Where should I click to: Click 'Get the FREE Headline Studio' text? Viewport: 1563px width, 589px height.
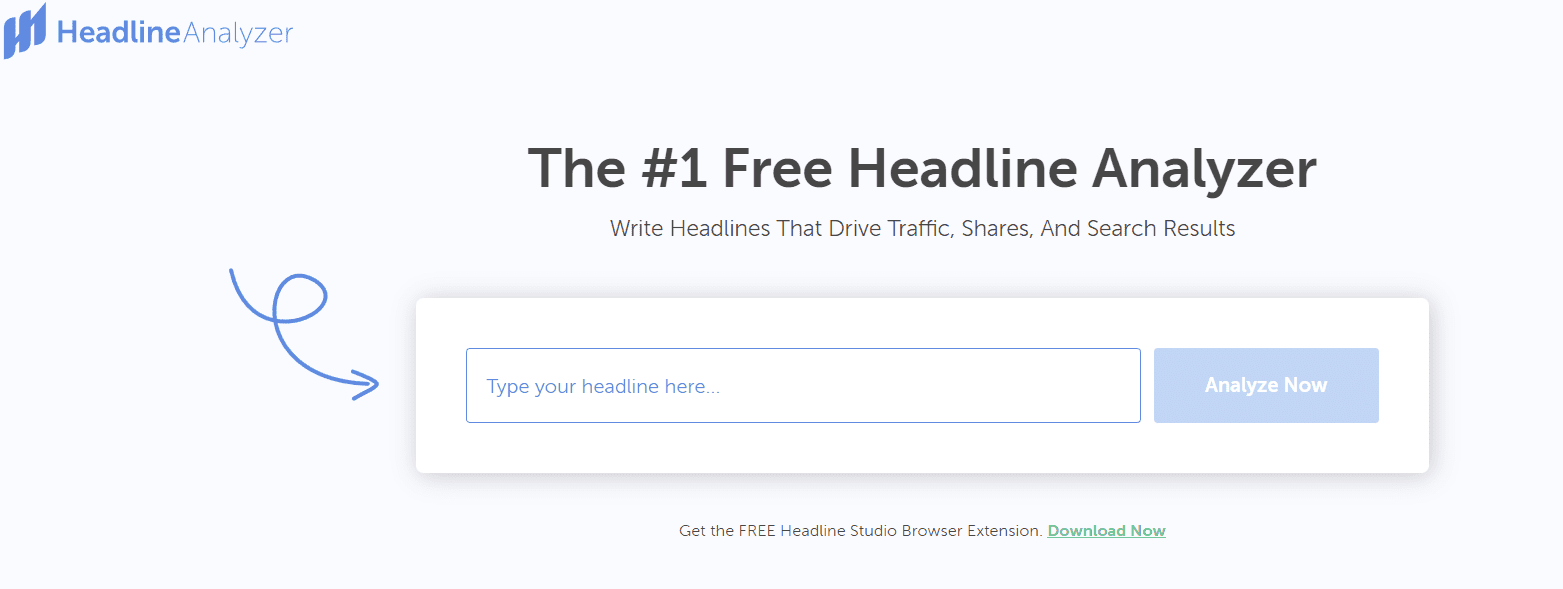click(x=790, y=530)
